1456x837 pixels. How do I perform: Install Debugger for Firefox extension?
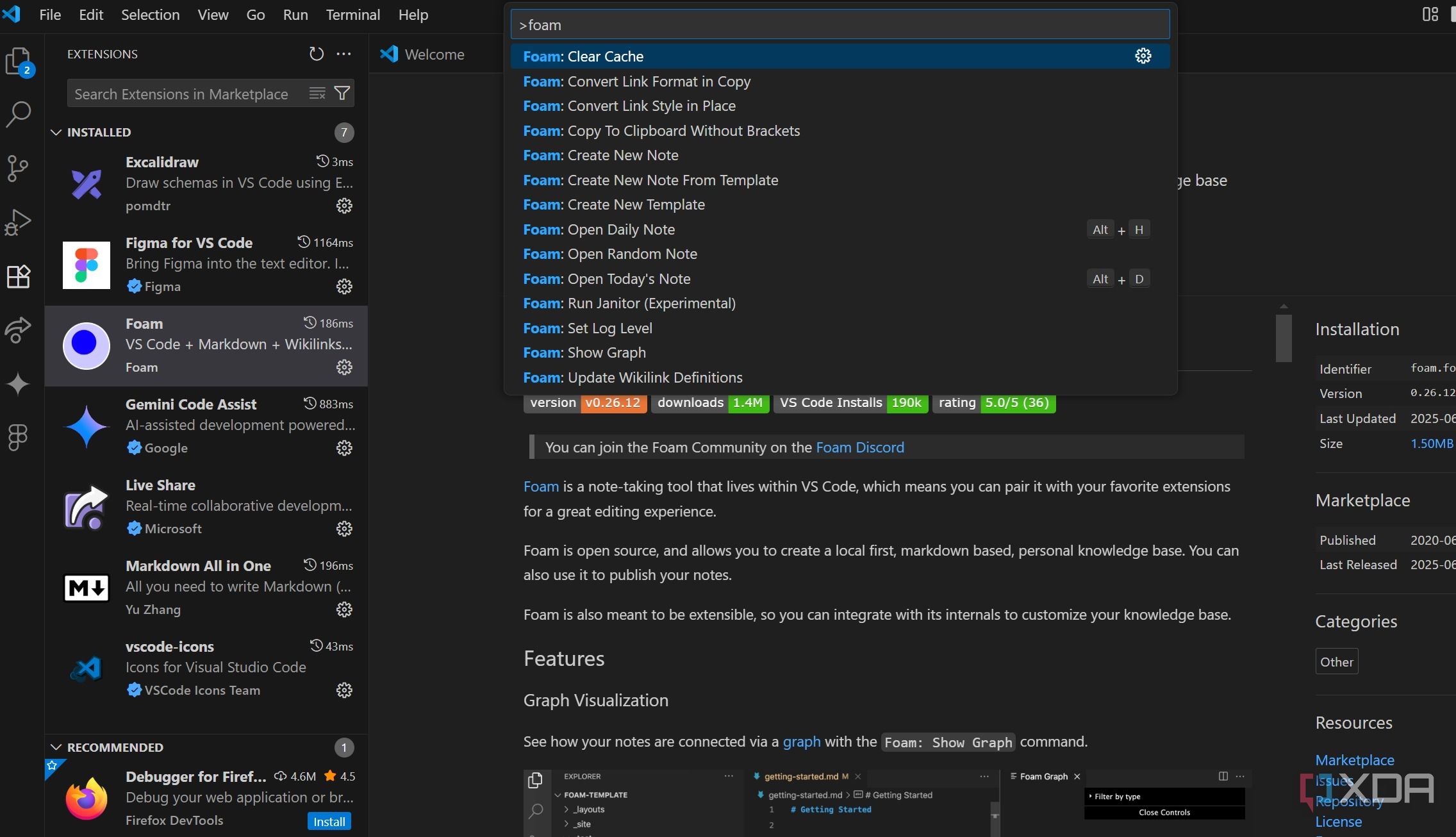329,822
